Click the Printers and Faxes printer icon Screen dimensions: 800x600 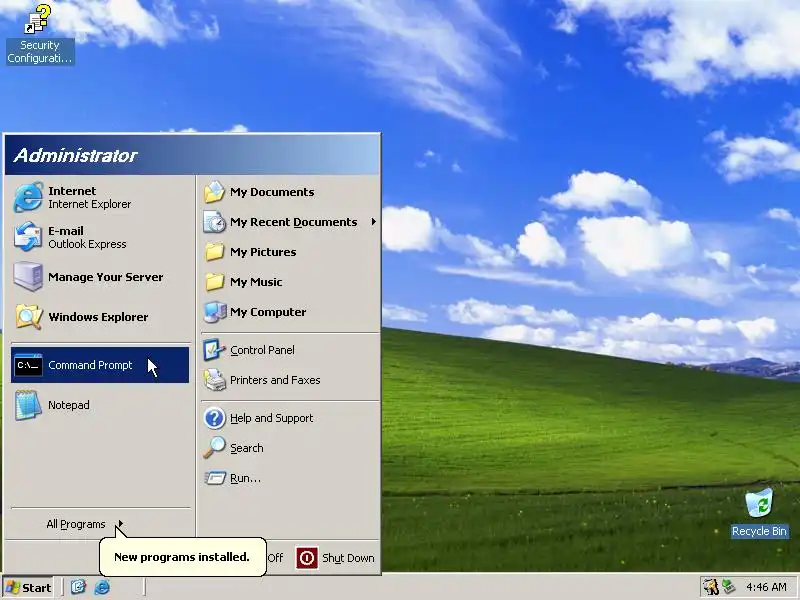(x=215, y=380)
